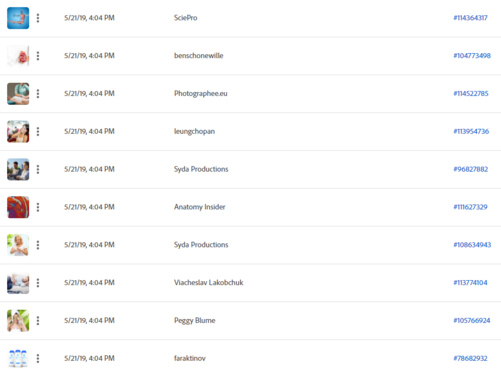Open asset link #96827882
The image size is (501, 375).
point(470,169)
